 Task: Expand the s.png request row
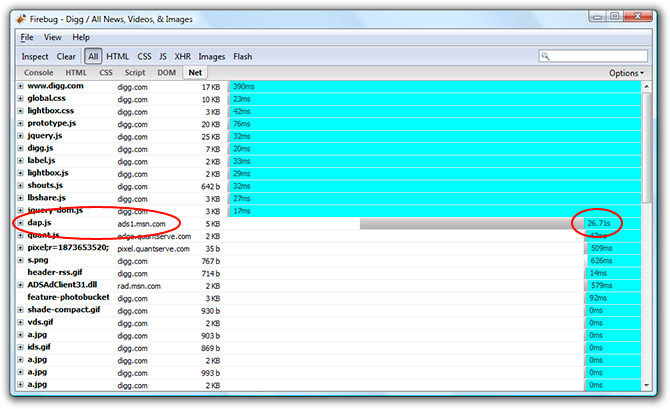[20, 260]
